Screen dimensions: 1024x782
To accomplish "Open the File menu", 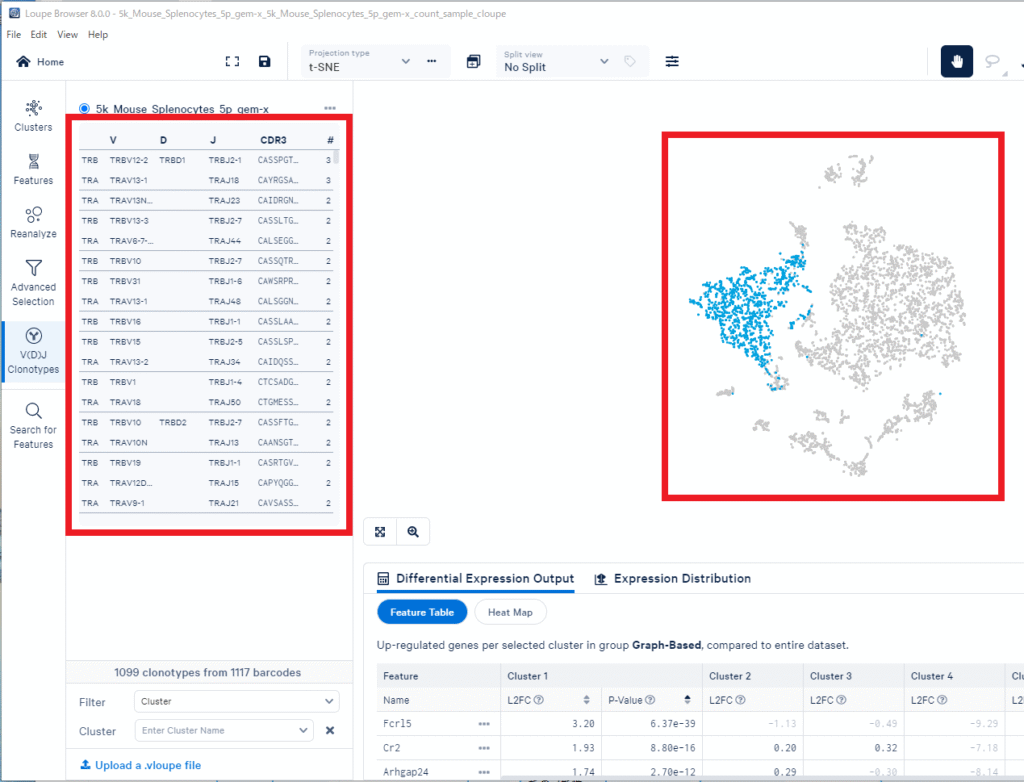I will 14,34.
